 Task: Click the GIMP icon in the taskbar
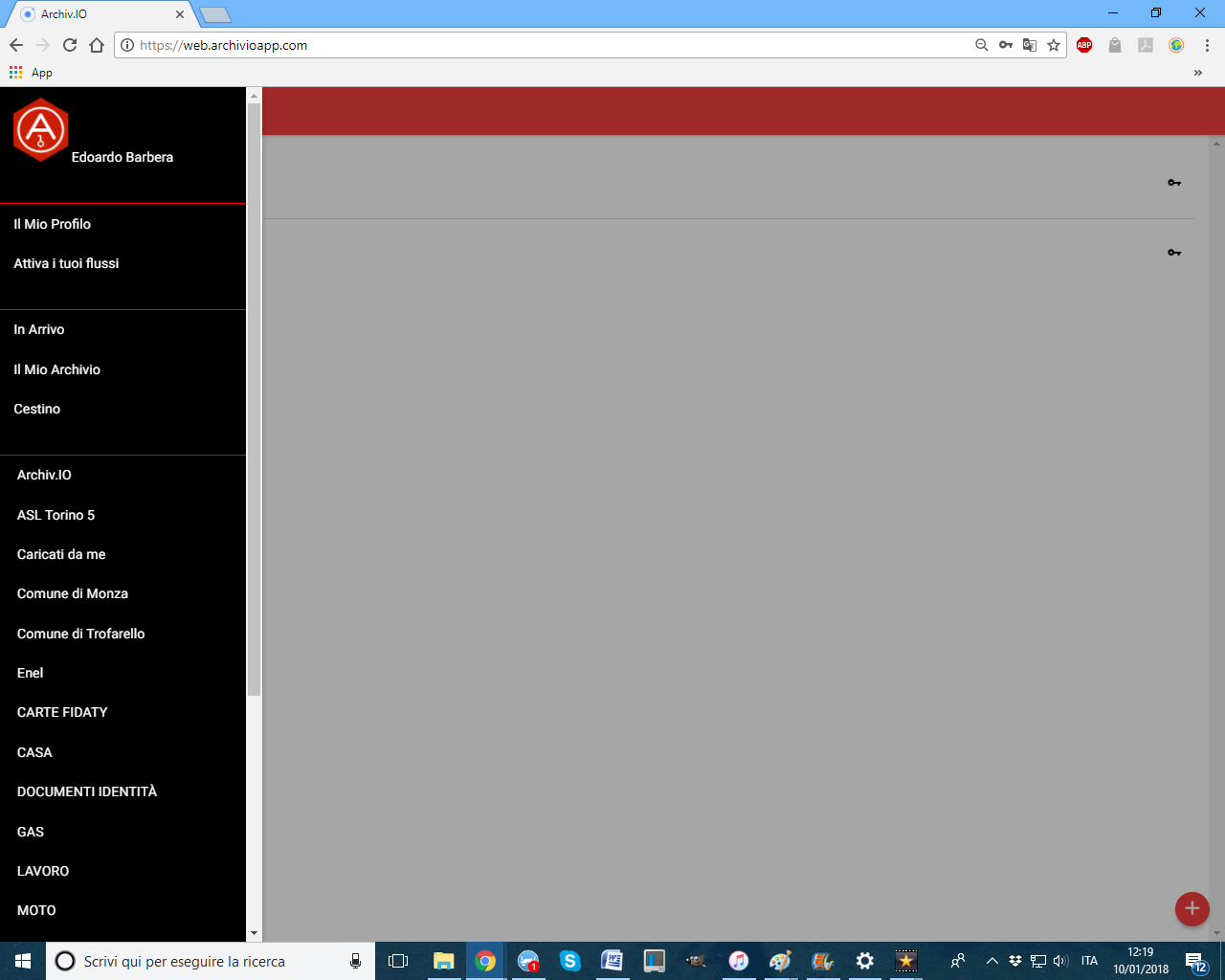pos(696,961)
